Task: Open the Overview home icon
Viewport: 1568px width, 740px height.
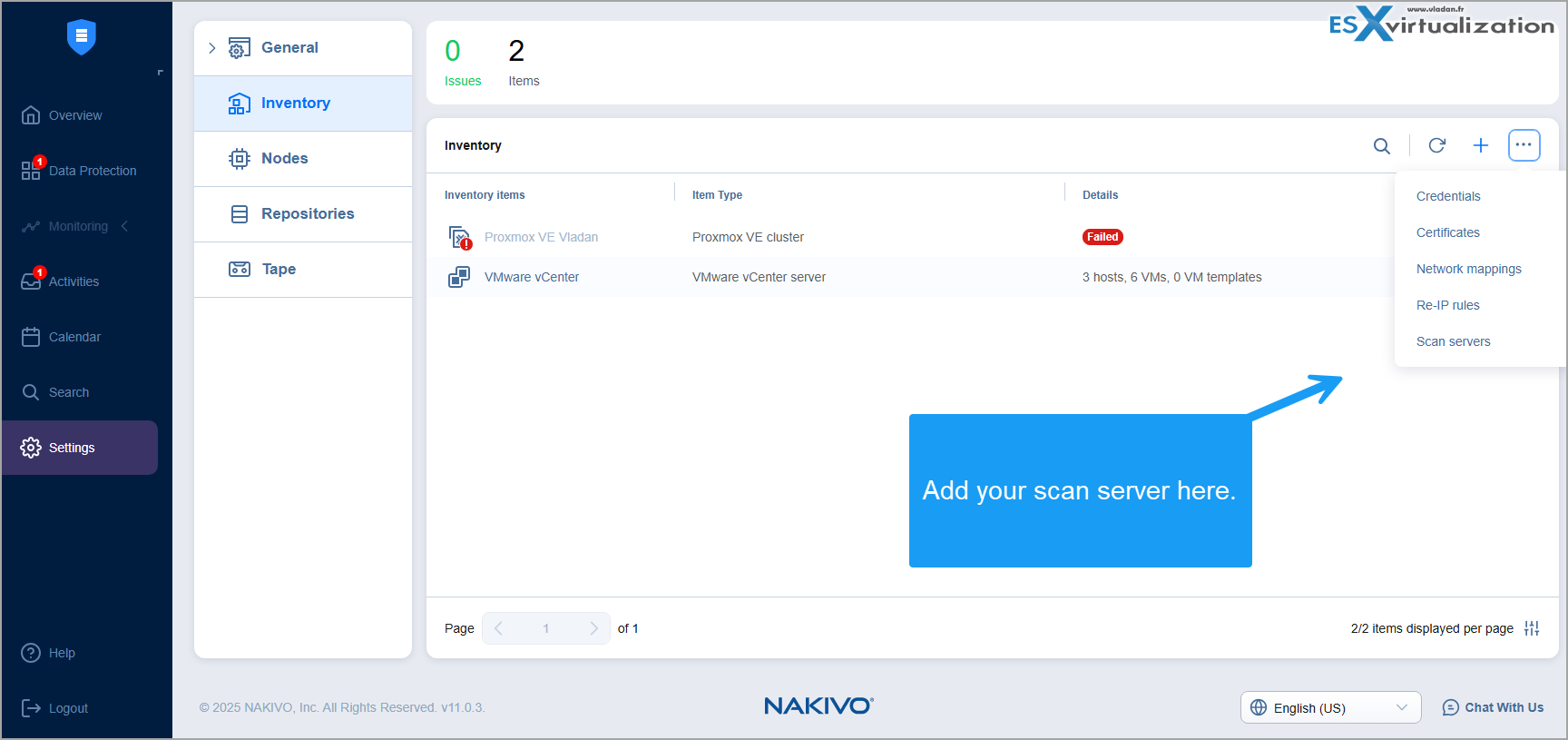Action: 31,115
